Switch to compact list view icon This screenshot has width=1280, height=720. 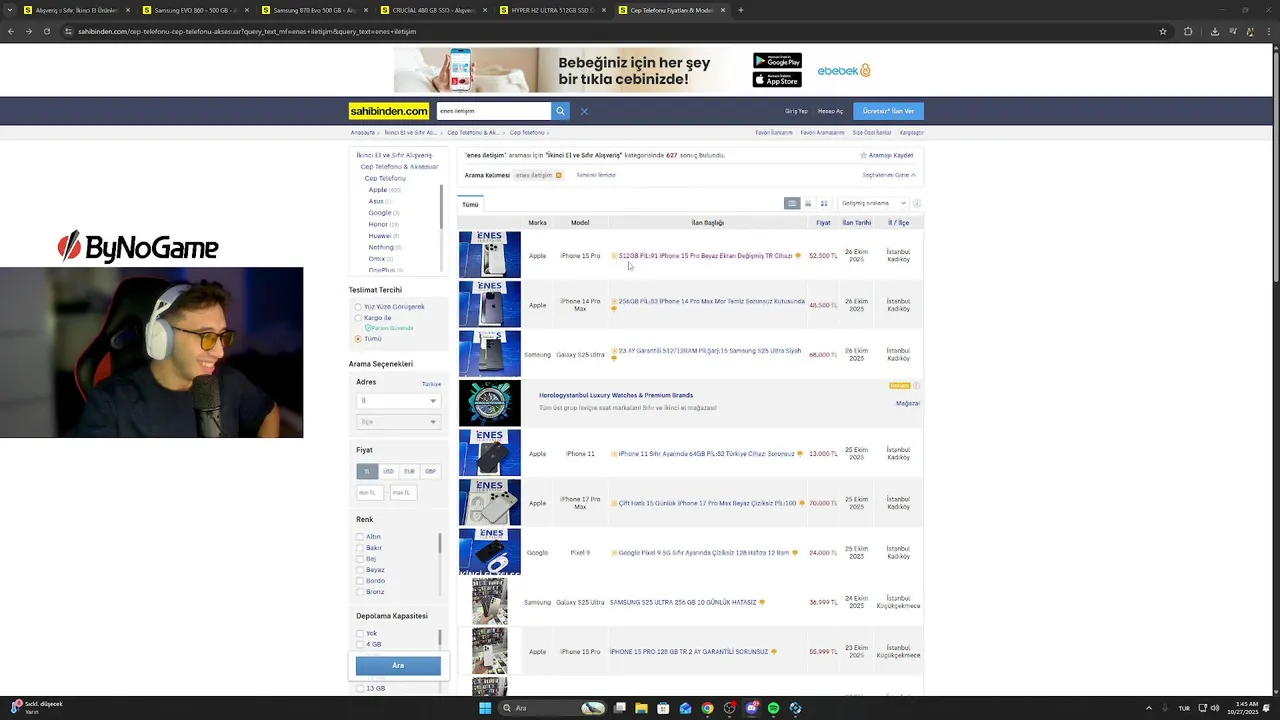pyautogui.click(x=808, y=203)
